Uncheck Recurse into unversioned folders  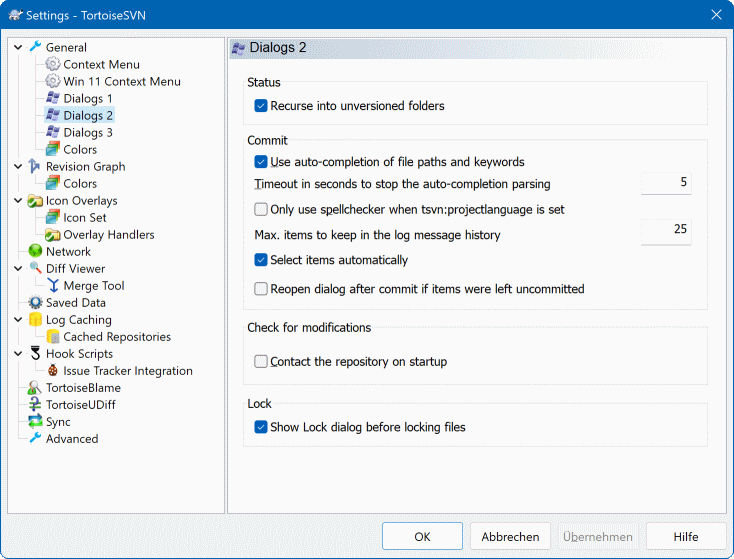(x=261, y=106)
